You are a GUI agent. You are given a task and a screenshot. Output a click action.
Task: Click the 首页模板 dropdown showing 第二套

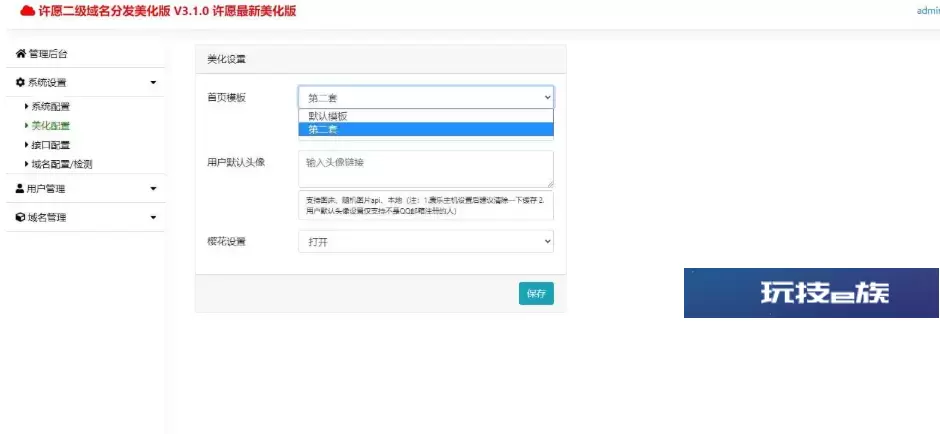426,98
